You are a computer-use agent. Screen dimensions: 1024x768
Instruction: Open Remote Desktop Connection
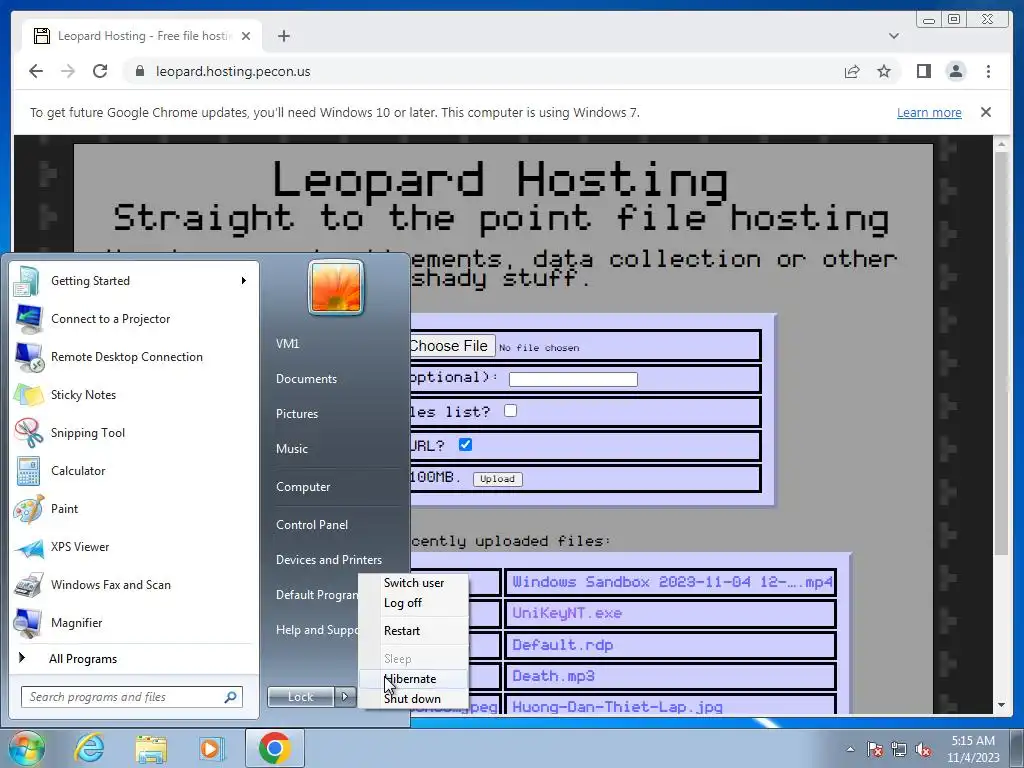point(134,357)
